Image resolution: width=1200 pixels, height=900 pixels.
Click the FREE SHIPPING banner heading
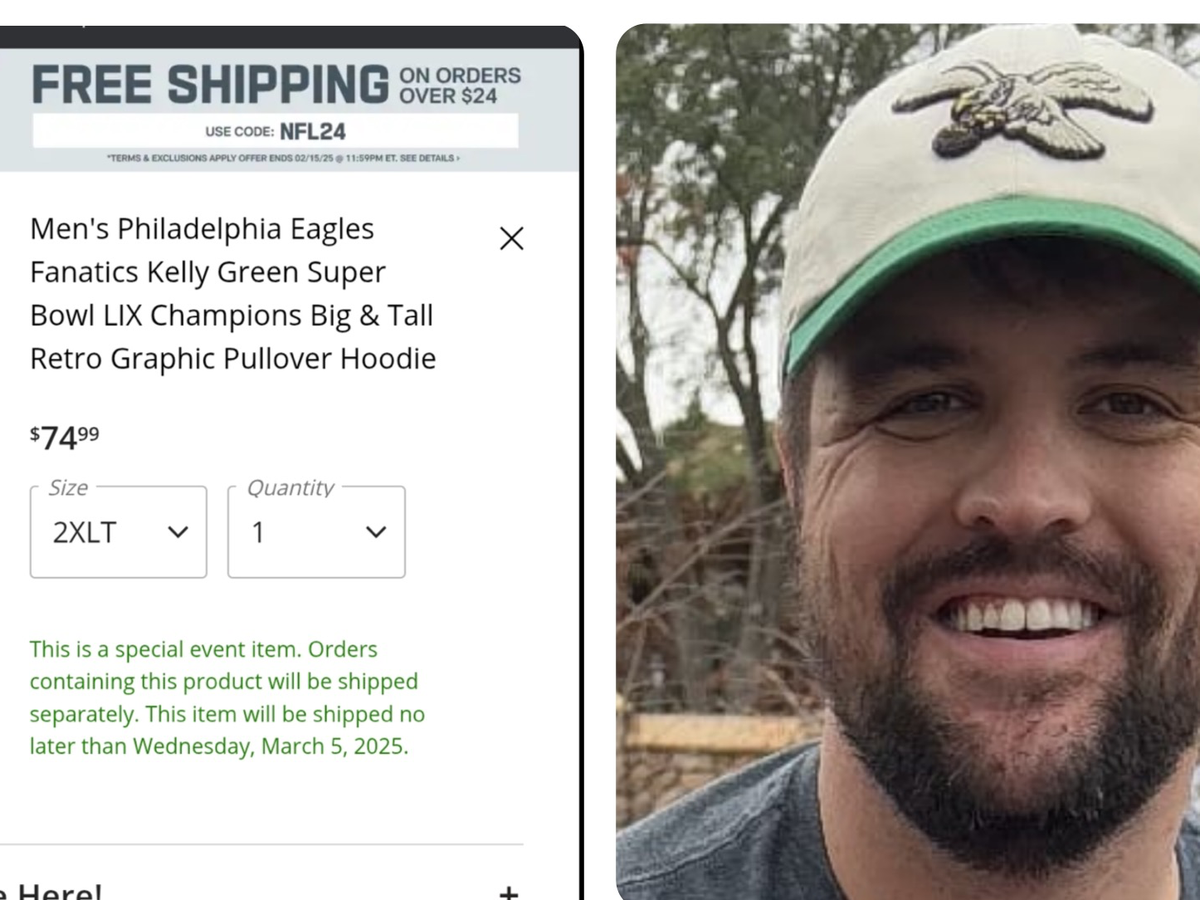point(210,85)
